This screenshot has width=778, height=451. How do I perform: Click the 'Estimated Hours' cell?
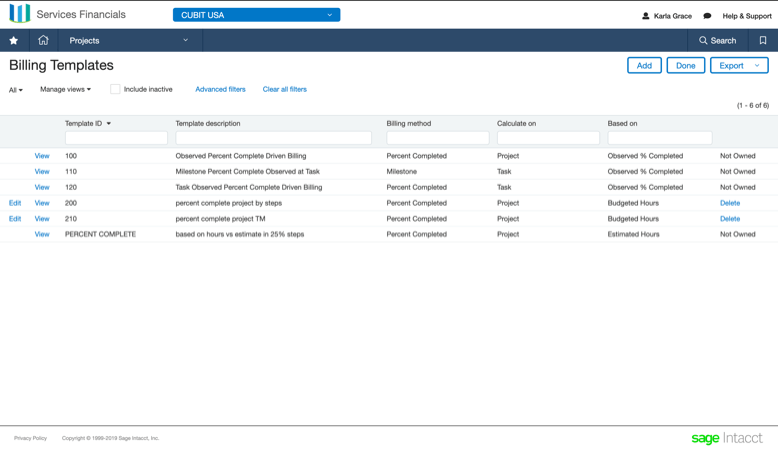[x=633, y=234]
